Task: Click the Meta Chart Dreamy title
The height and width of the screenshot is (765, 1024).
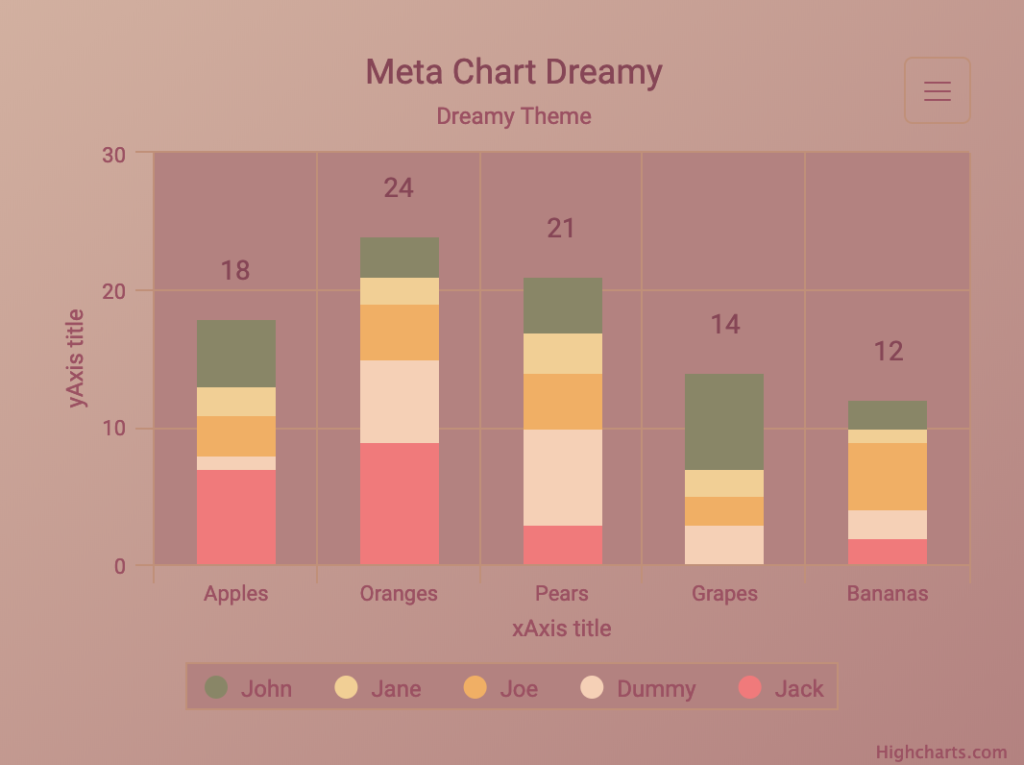Action: 513,72
